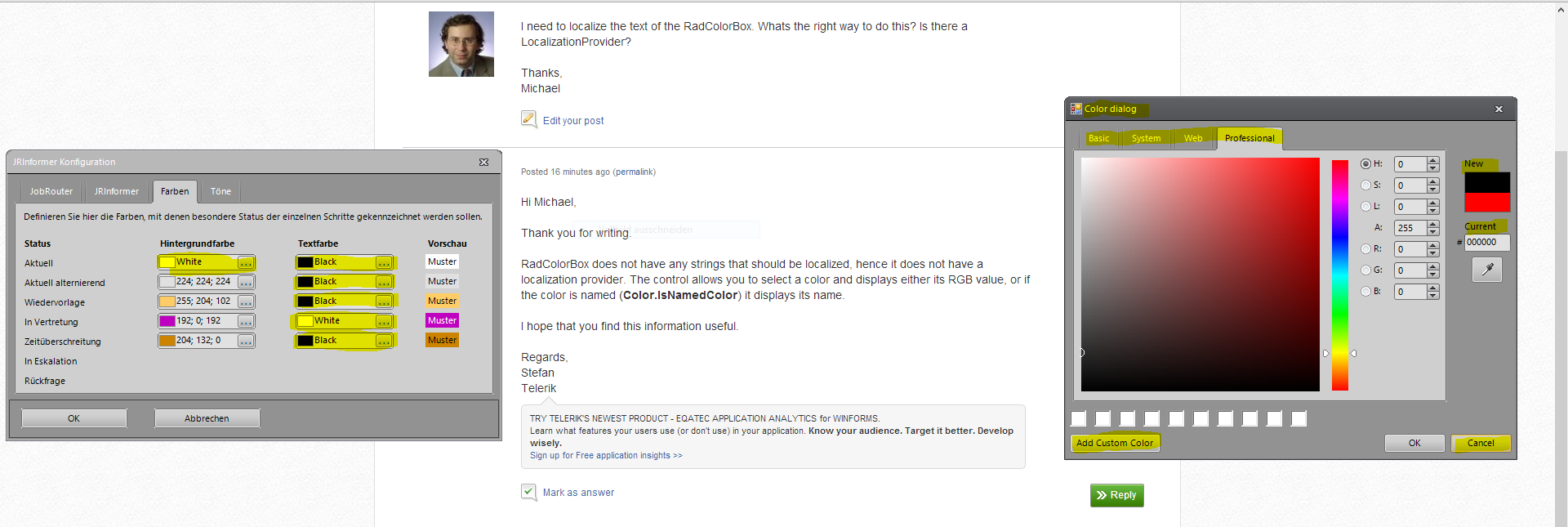Click the green Reply button
1568x527 pixels.
1116,495
